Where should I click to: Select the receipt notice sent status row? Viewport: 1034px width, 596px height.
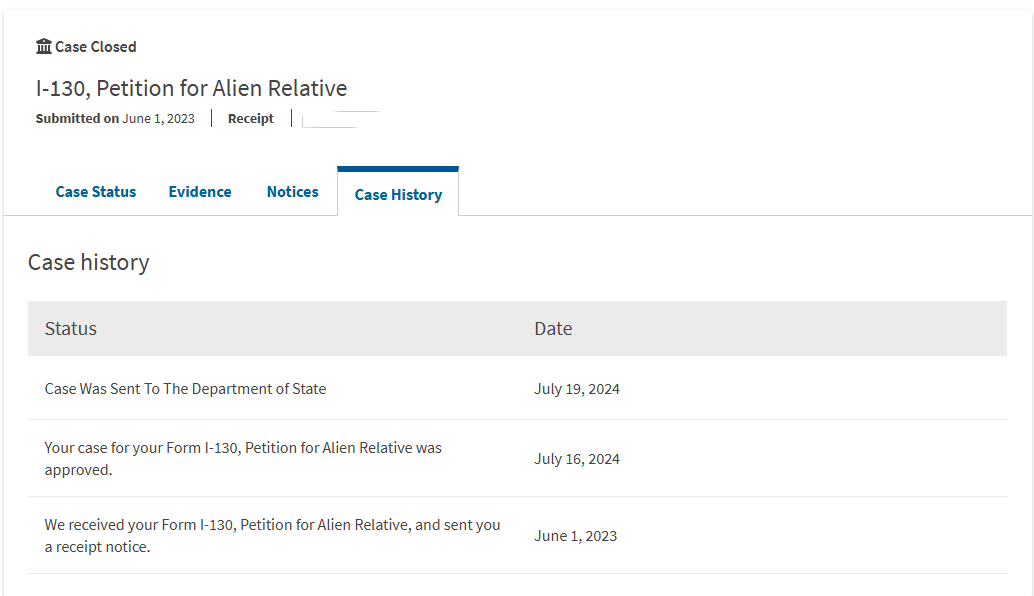272,535
